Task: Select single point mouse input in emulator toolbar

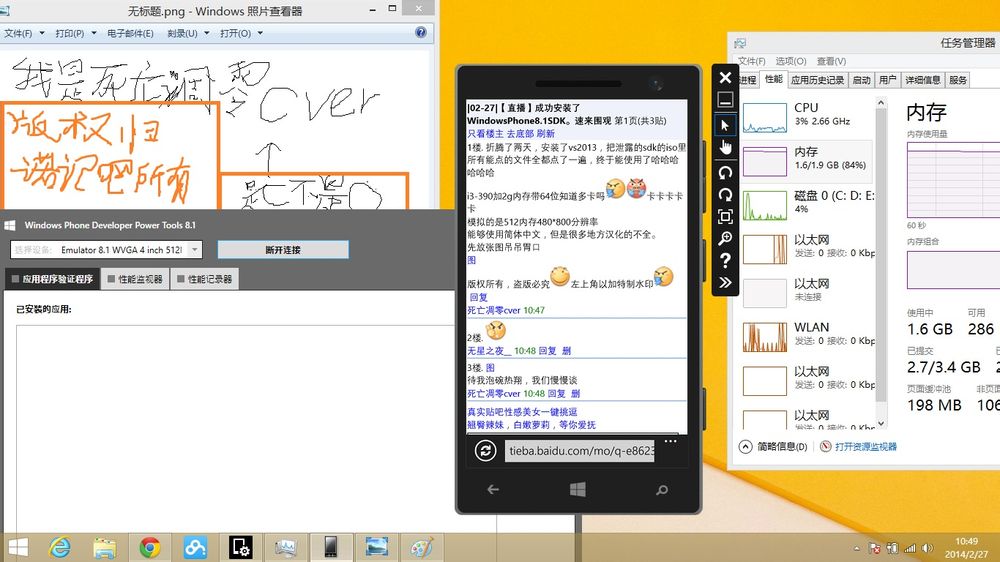Action: pyautogui.click(x=725, y=125)
